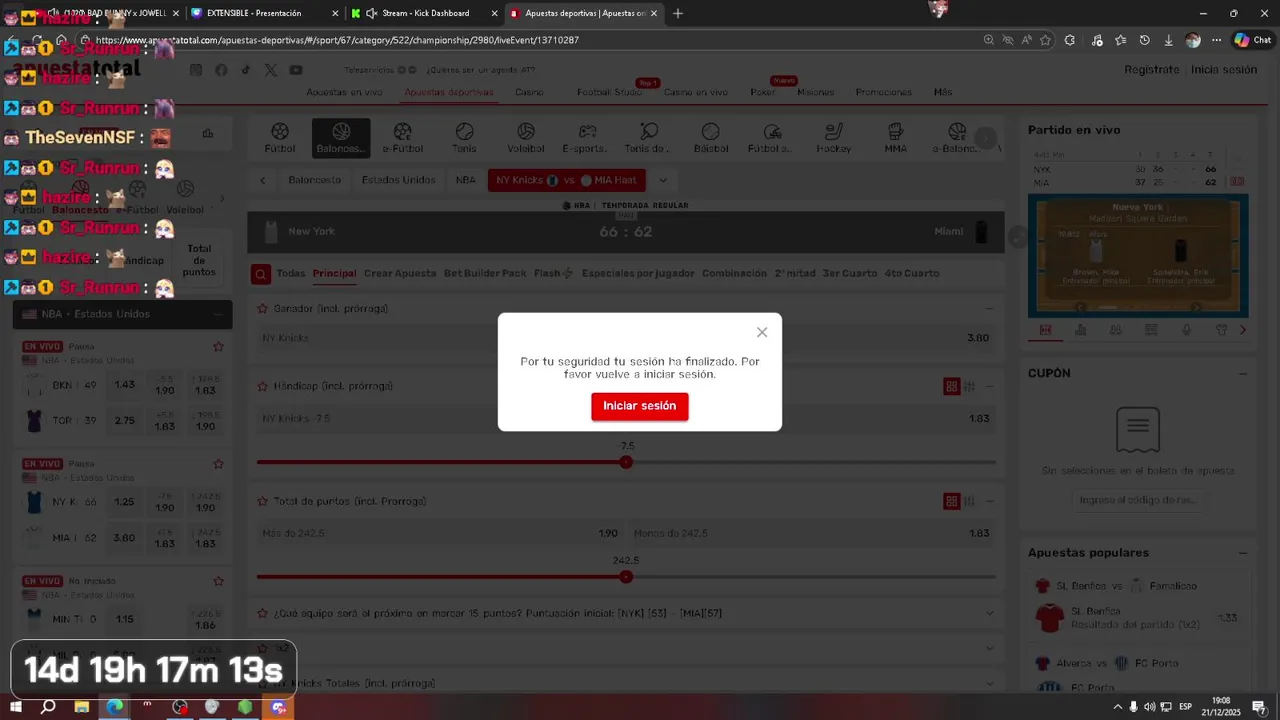Favorite the Total de puntos market star

pos(263,501)
